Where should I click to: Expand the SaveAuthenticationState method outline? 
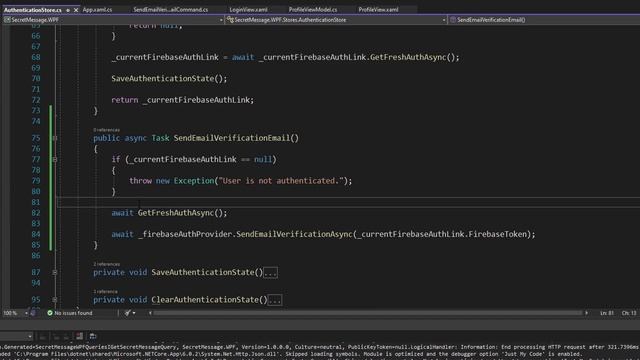click(x=55, y=272)
